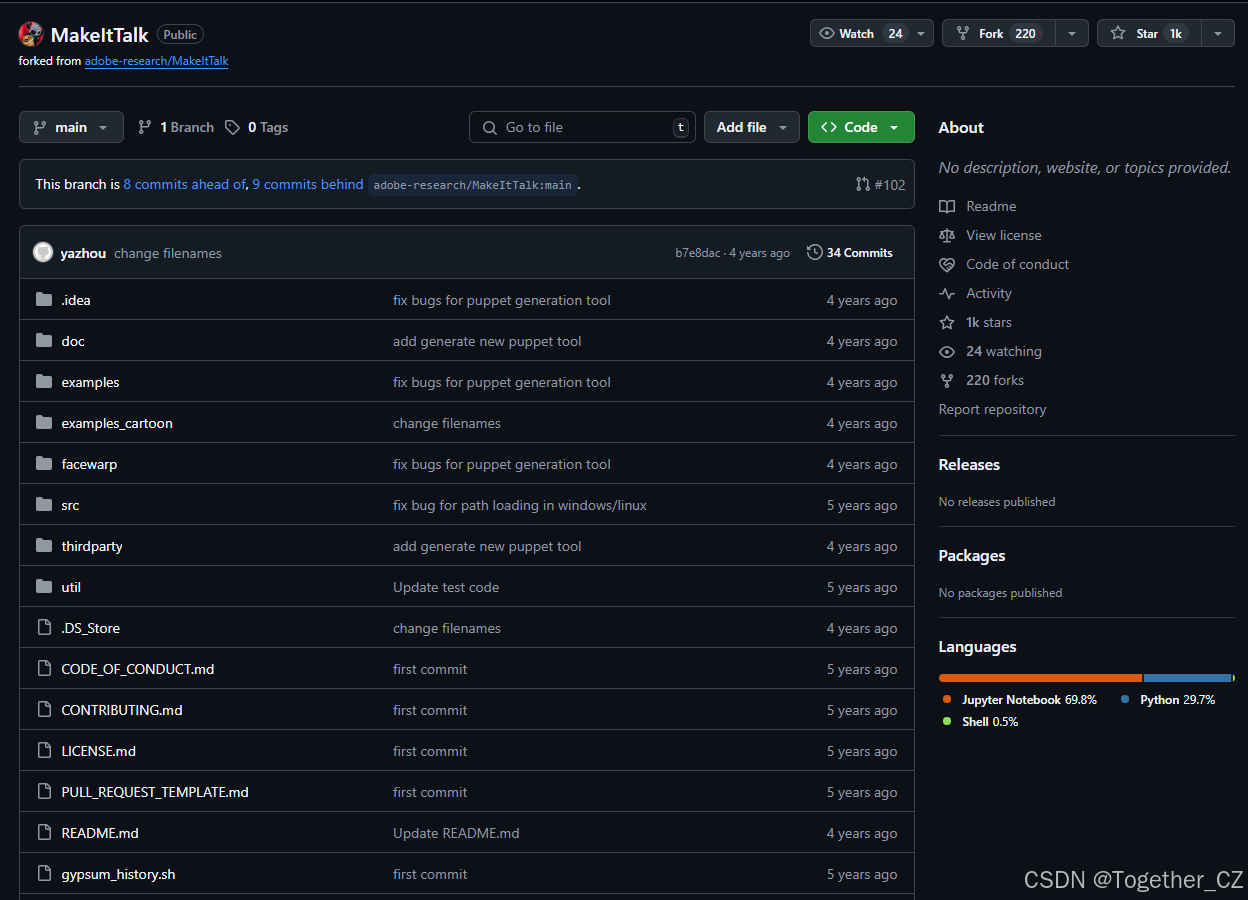The image size is (1248, 900).
Task: Select the Shell 0.5% language entry
Action: (979, 722)
